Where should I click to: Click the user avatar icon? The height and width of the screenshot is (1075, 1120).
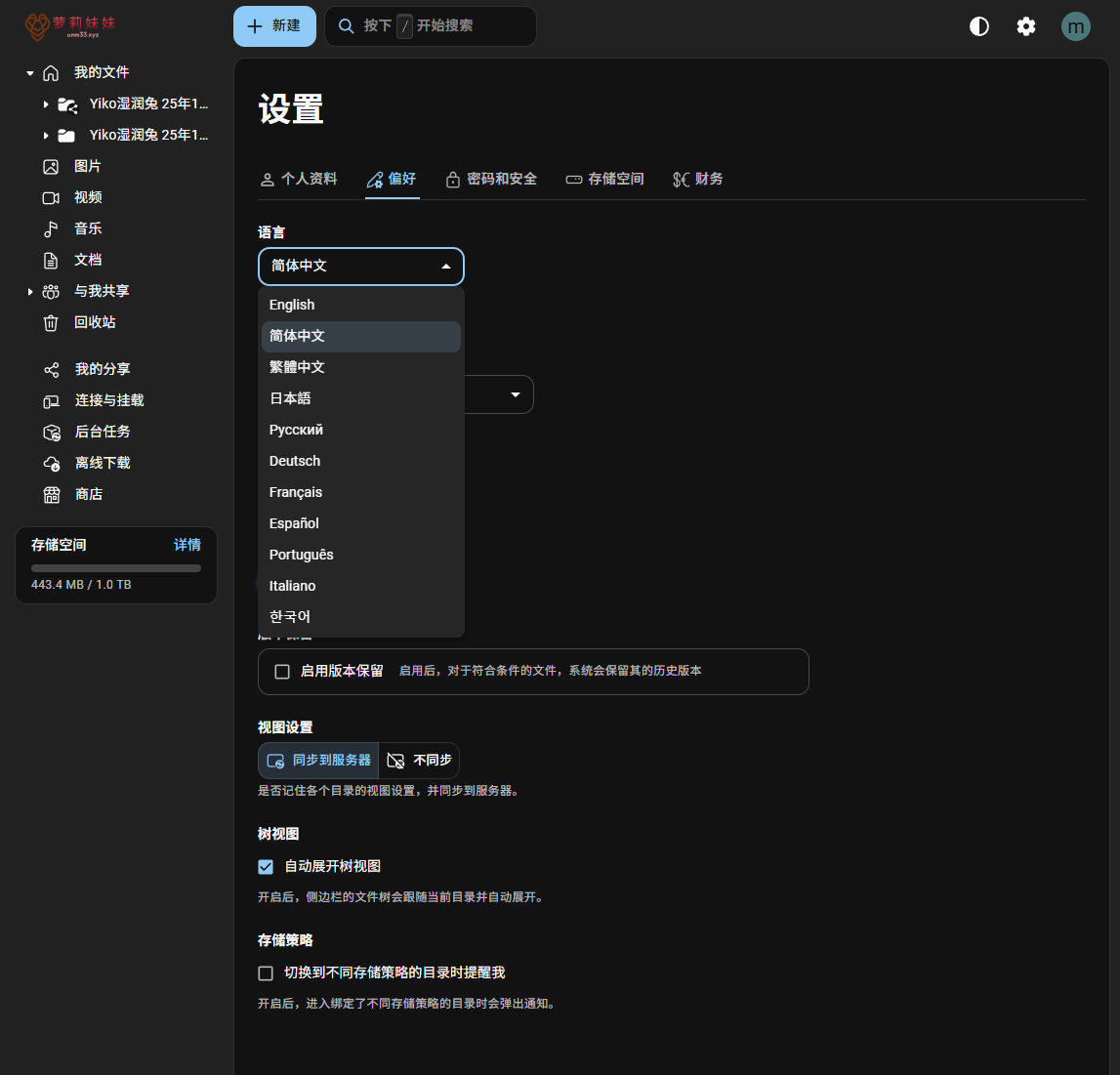1075,26
